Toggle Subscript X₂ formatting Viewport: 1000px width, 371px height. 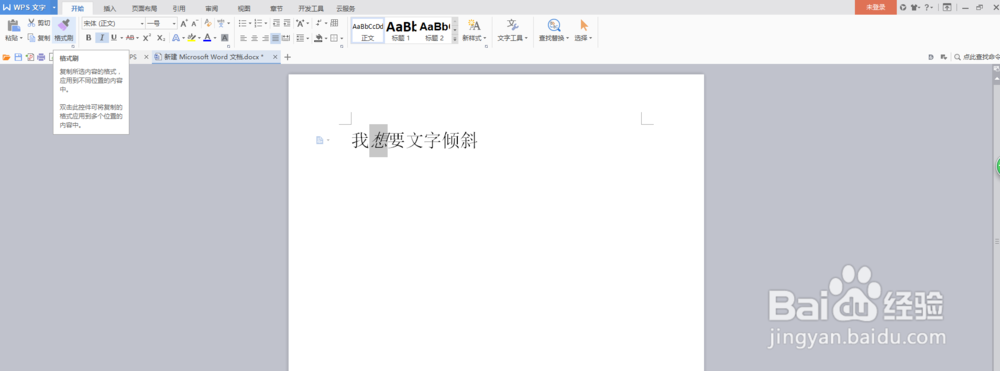click(161, 38)
